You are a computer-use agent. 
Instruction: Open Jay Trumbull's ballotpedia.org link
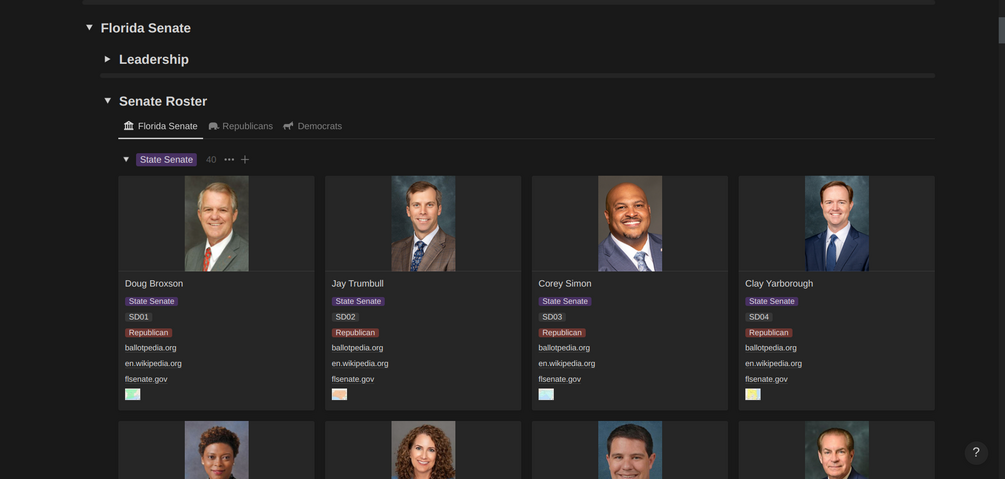357,348
